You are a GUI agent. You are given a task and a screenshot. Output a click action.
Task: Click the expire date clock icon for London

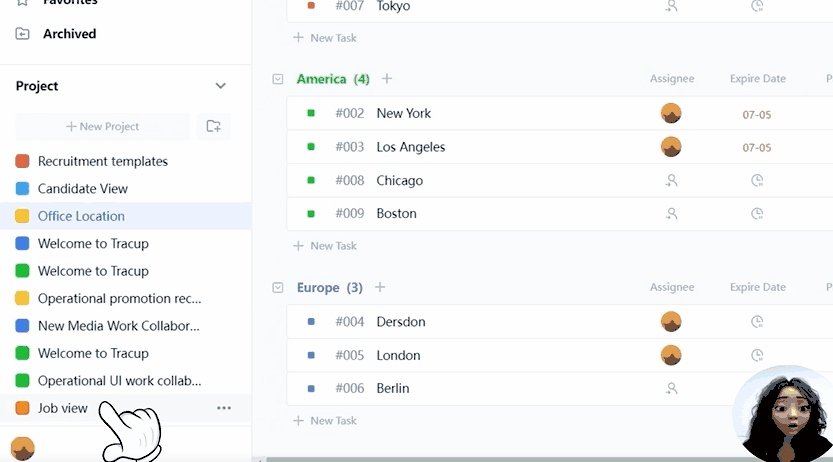757,355
